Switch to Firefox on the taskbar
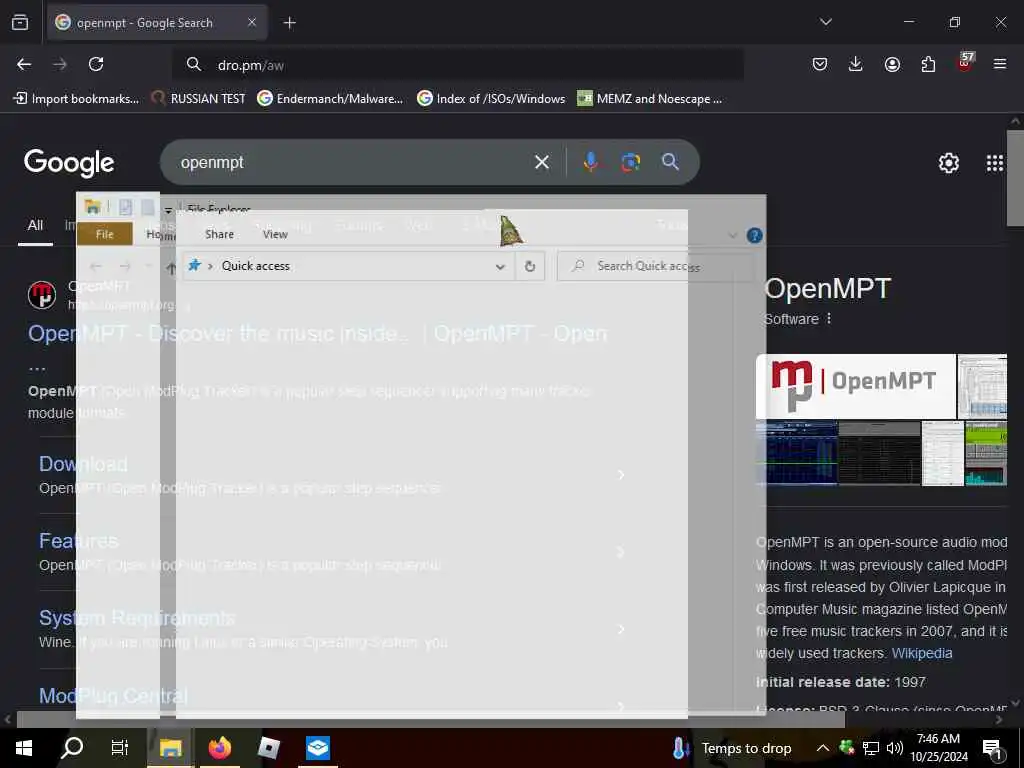1024x768 pixels. click(x=219, y=748)
